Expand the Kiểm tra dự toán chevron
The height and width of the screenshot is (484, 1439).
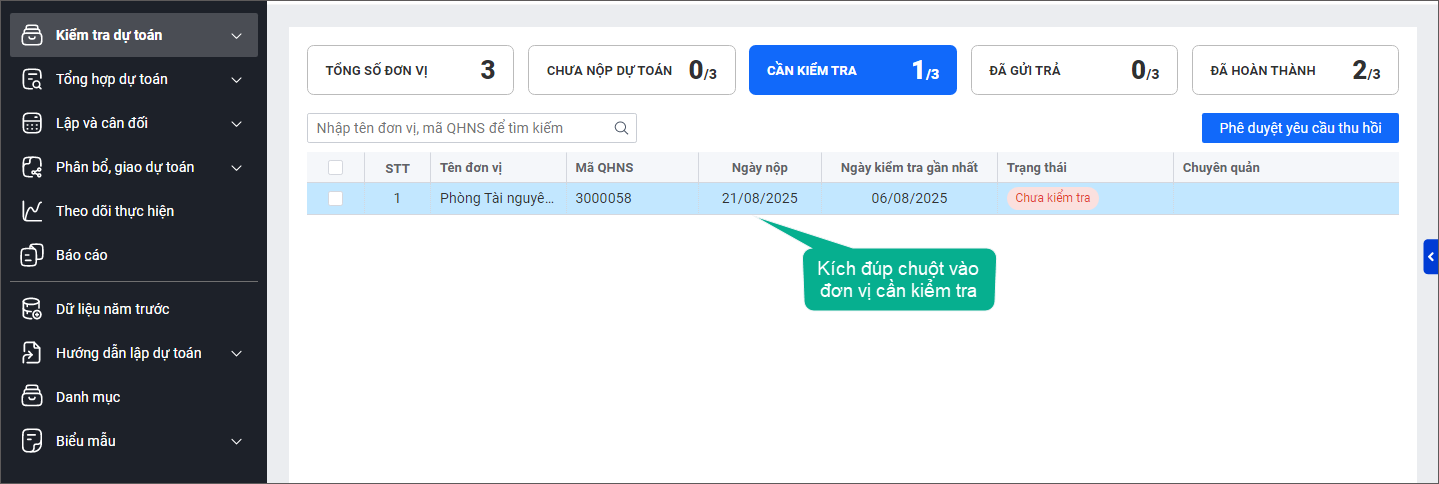[236, 36]
